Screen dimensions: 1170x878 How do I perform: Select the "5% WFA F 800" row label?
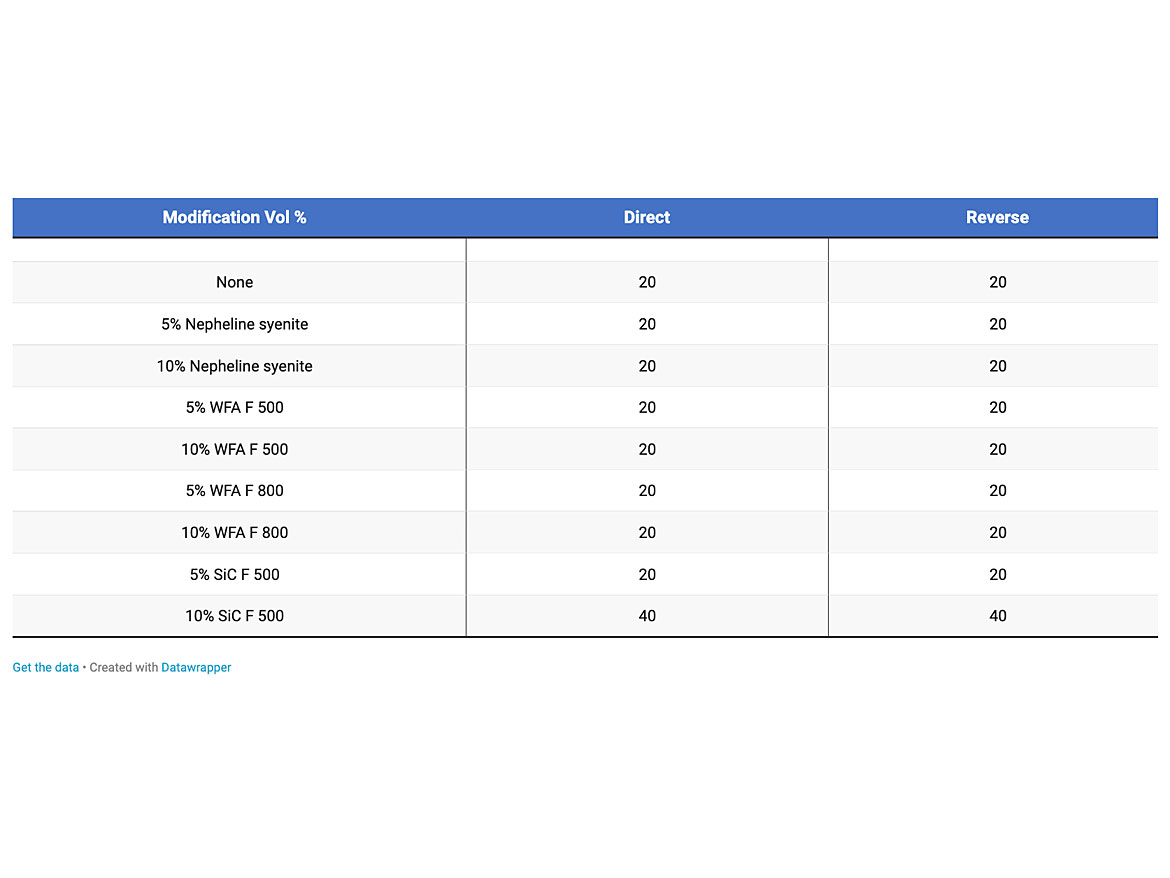(234, 491)
